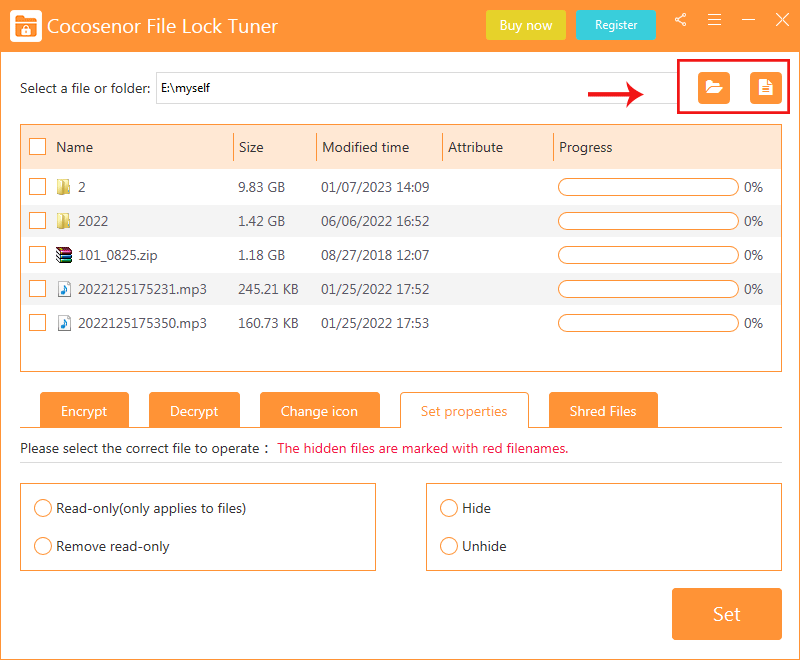The width and height of the screenshot is (800, 660).
Task: Click the Name column header
Action: click(x=74, y=147)
